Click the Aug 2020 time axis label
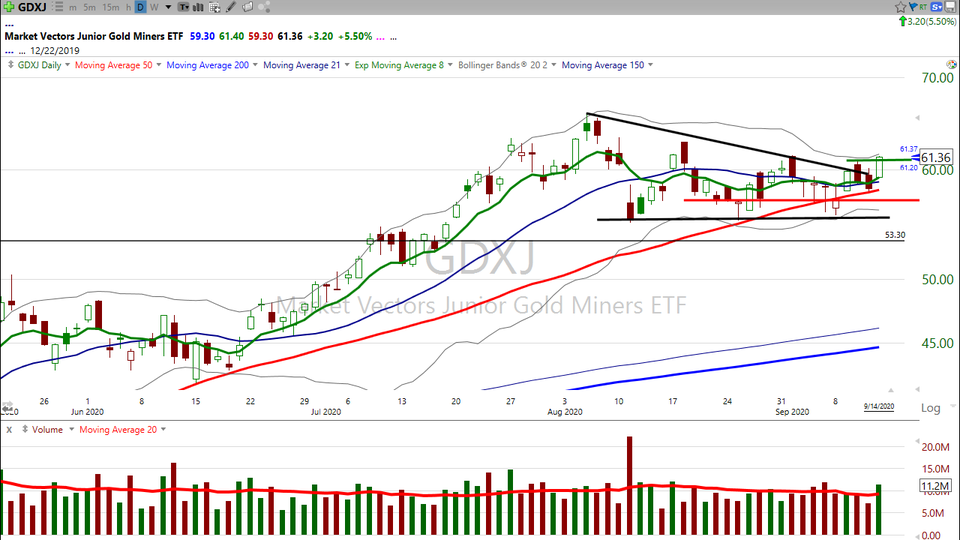The width and height of the screenshot is (960, 540). click(x=564, y=412)
